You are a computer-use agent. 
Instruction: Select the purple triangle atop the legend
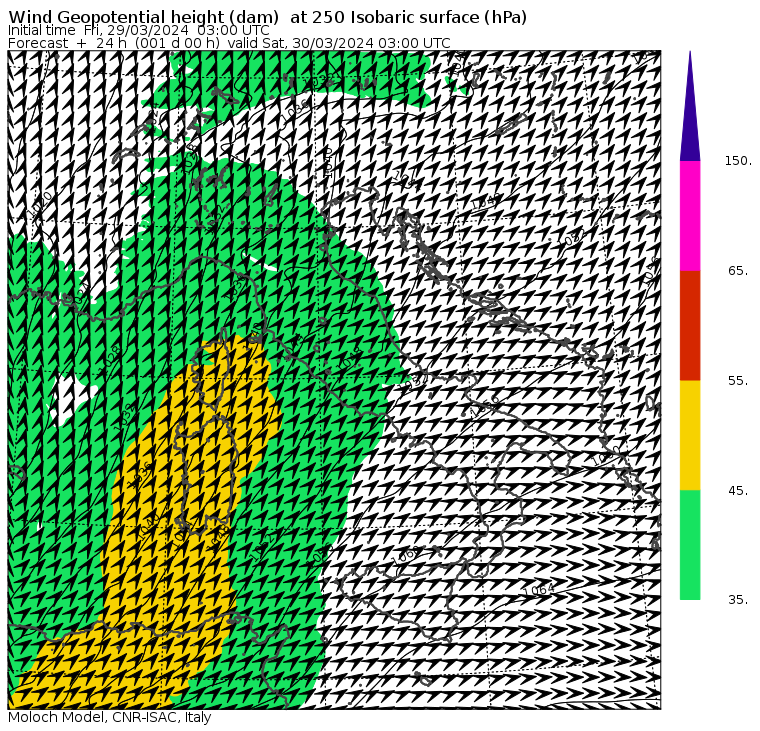pyautogui.click(x=690, y=107)
